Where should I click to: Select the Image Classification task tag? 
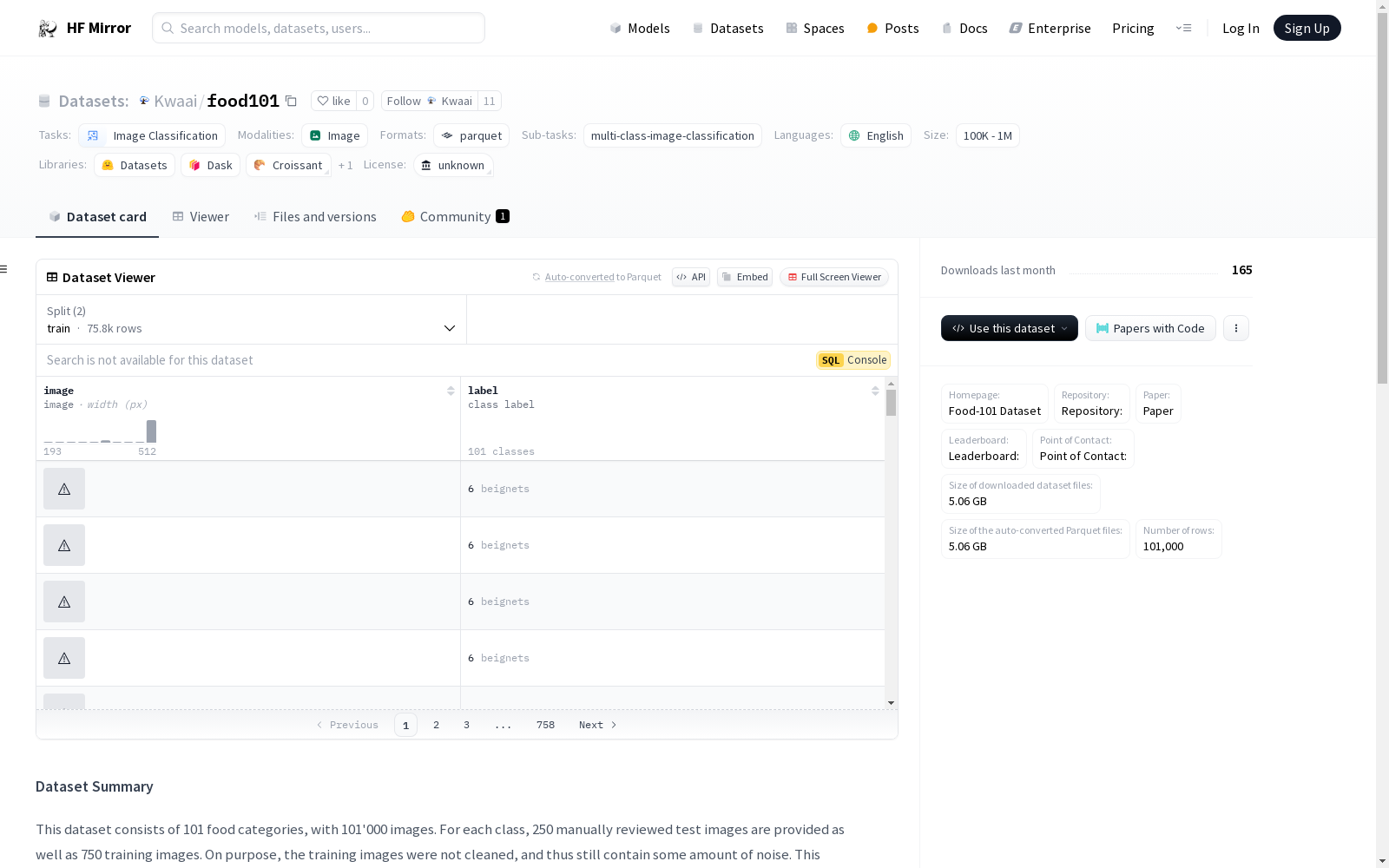point(152,135)
